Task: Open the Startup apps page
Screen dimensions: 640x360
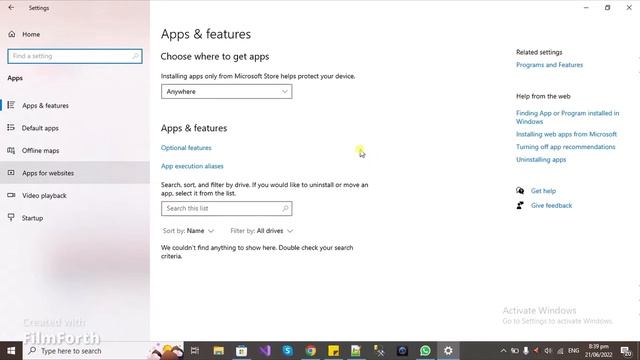Action: point(75,218)
